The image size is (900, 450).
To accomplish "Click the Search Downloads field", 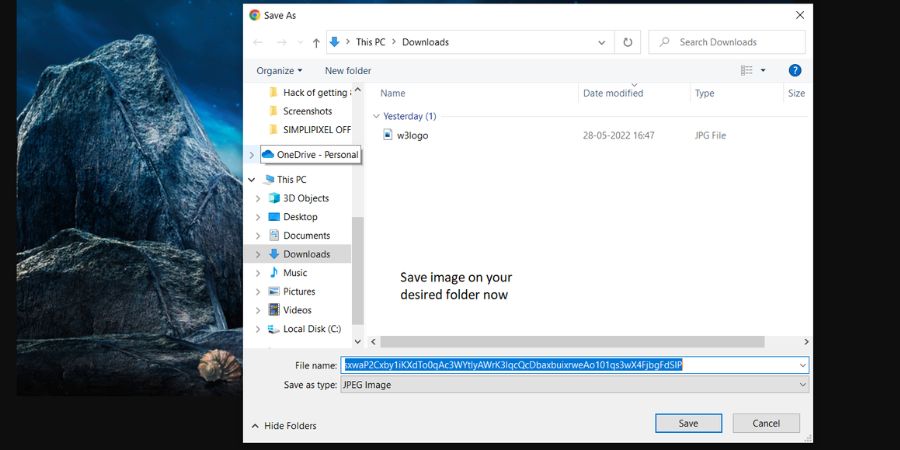I will pos(727,42).
